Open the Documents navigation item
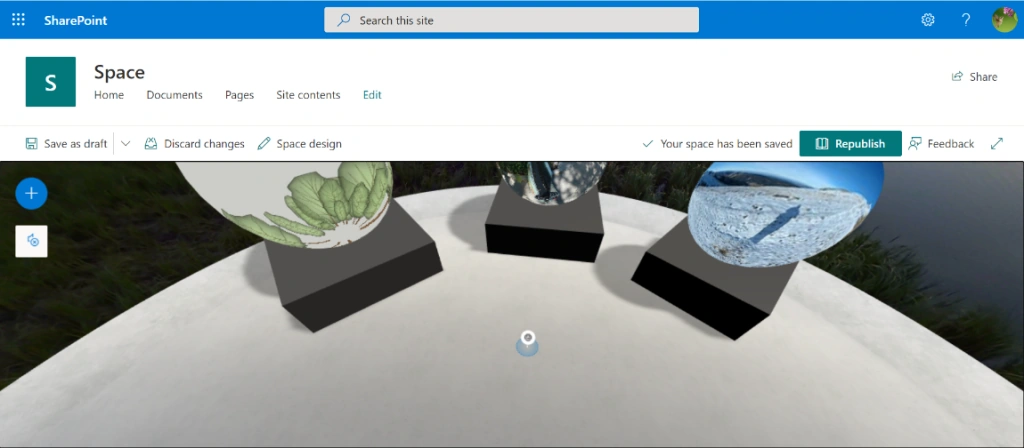 coord(174,95)
